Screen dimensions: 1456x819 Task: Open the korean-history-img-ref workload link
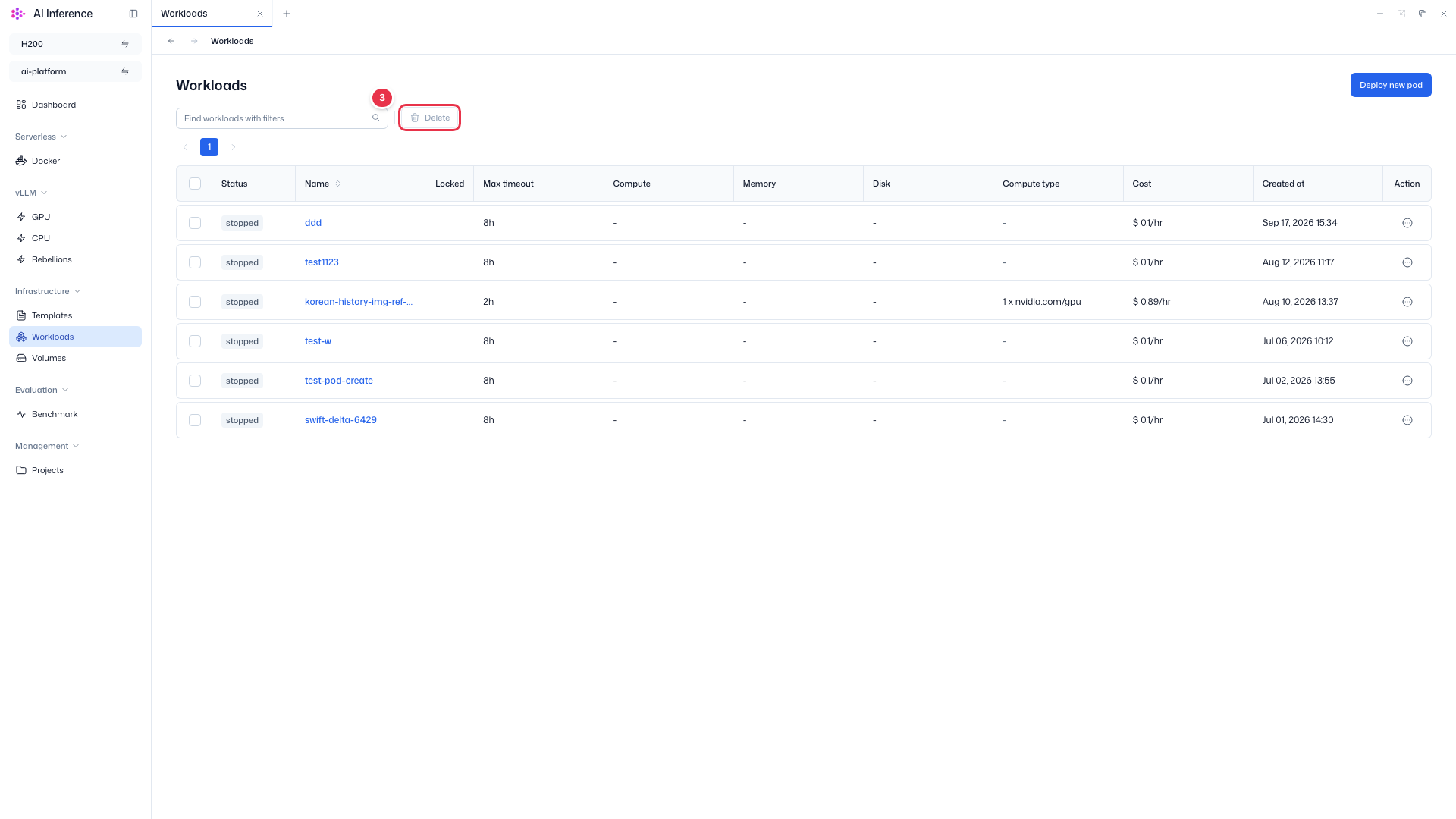[359, 302]
